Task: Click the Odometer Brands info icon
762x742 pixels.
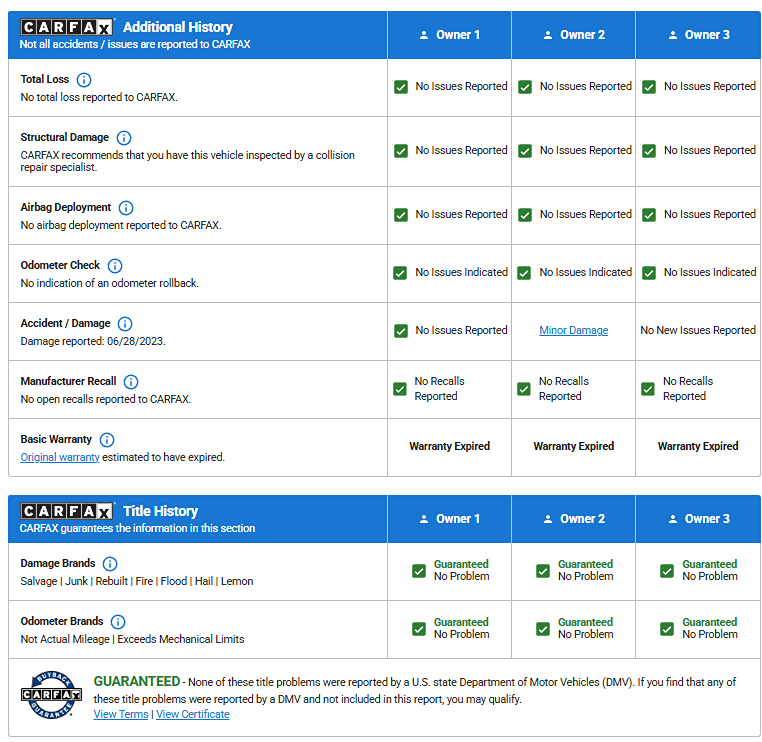Action: (x=118, y=622)
